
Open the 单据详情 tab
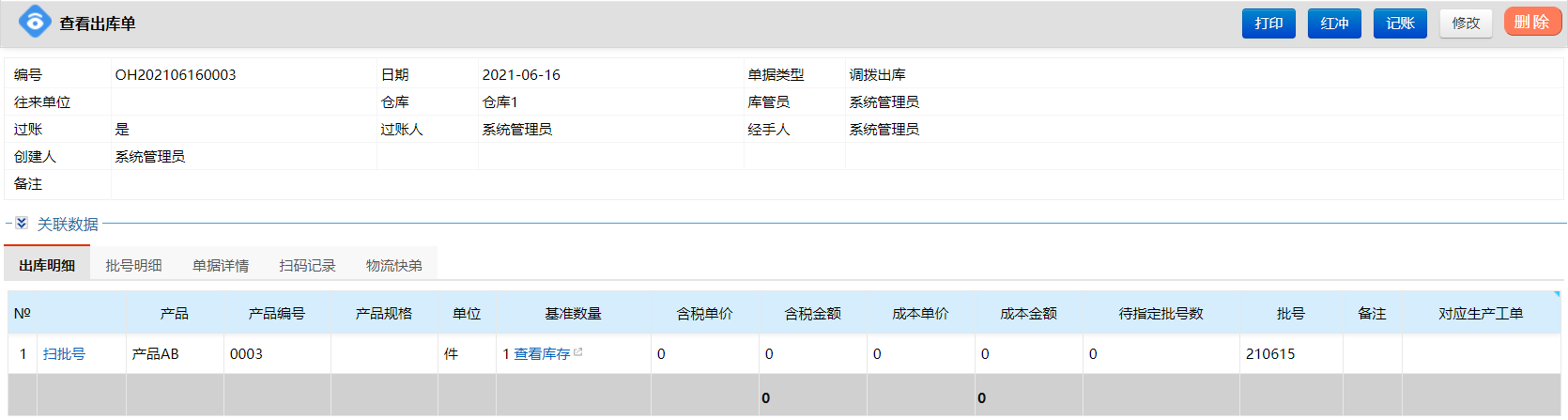click(221, 266)
